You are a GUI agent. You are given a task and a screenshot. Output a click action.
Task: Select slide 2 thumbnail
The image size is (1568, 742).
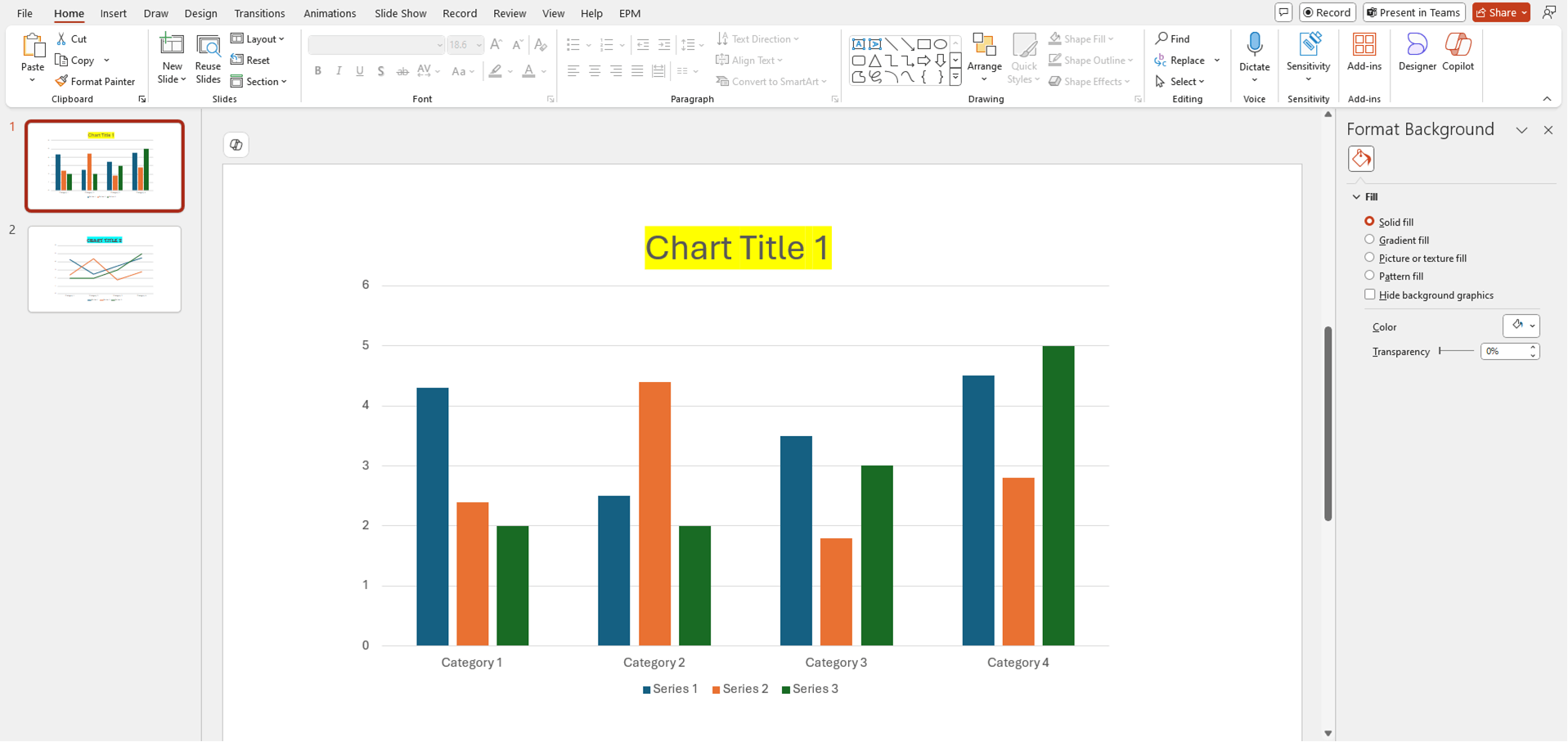(x=105, y=269)
